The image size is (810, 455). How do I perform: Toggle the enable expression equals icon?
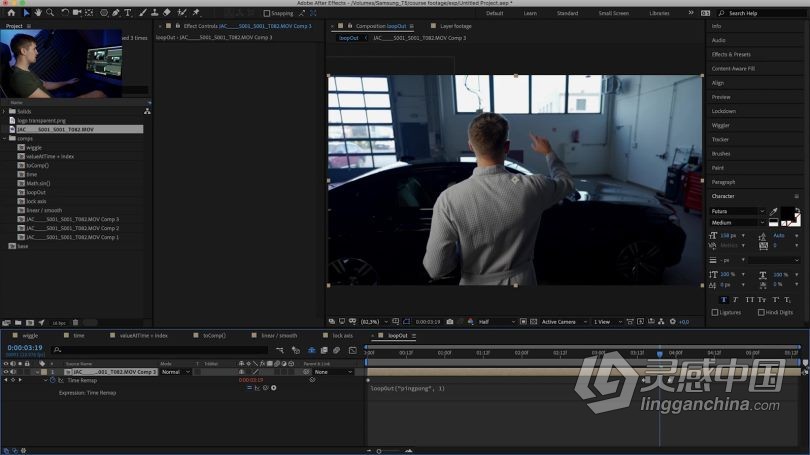click(249, 388)
